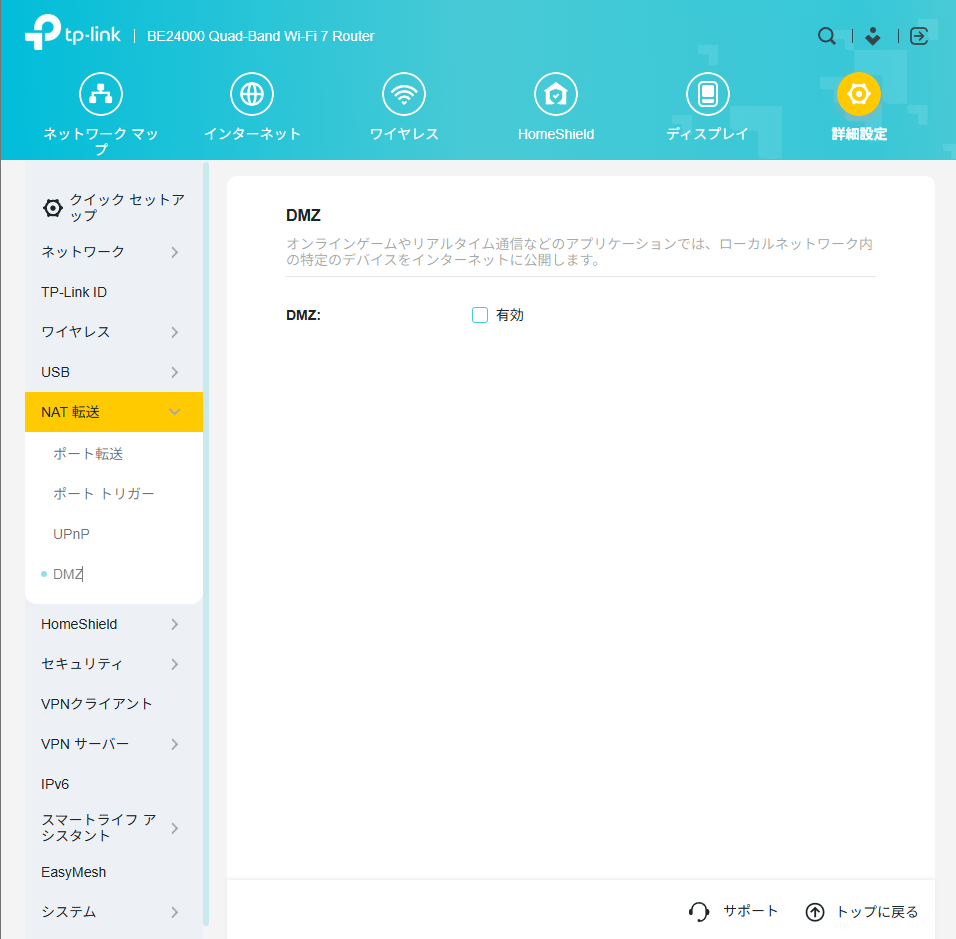Open the ディスプレイ icon
Viewport: 956px width, 939px height.
[707, 94]
